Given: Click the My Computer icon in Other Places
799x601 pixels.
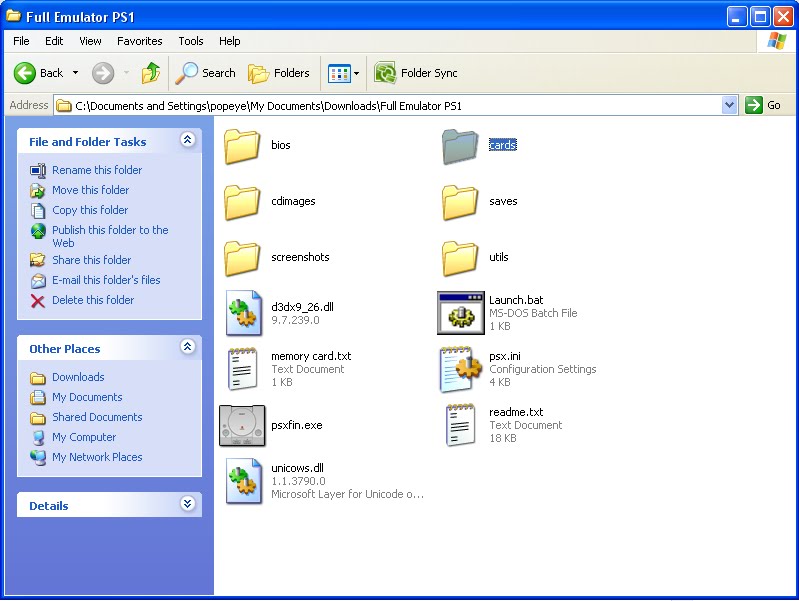Looking at the screenshot, I should 38,437.
